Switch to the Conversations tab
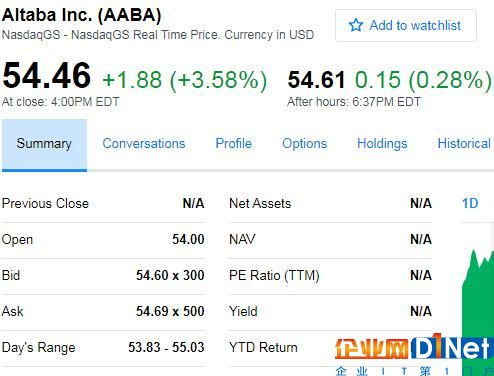 144,144
